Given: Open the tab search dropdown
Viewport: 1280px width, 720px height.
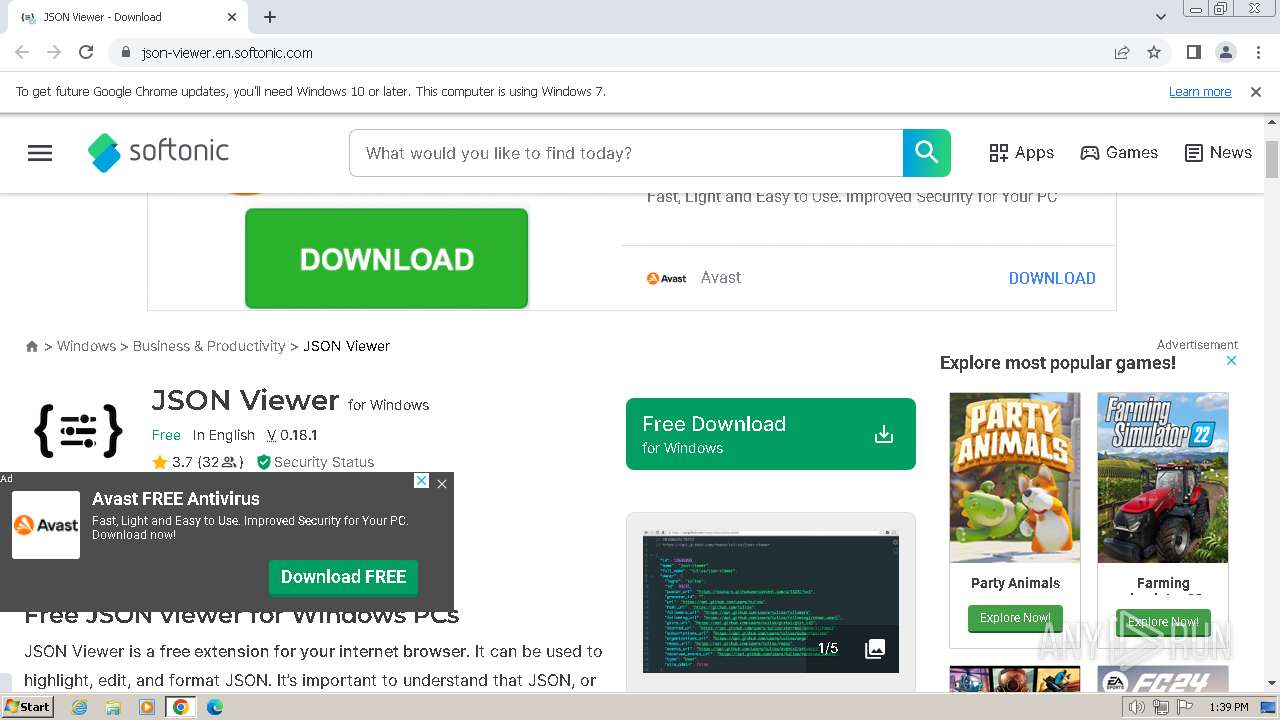Looking at the screenshot, I should tap(1160, 17).
